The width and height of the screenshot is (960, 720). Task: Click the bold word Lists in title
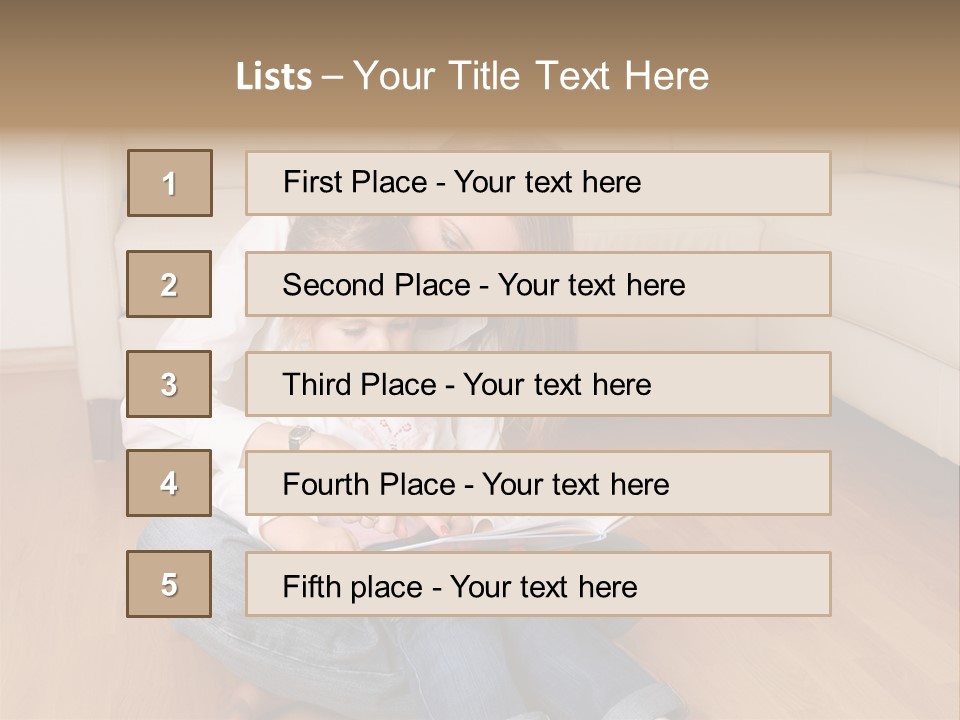[x=274, y=77]
